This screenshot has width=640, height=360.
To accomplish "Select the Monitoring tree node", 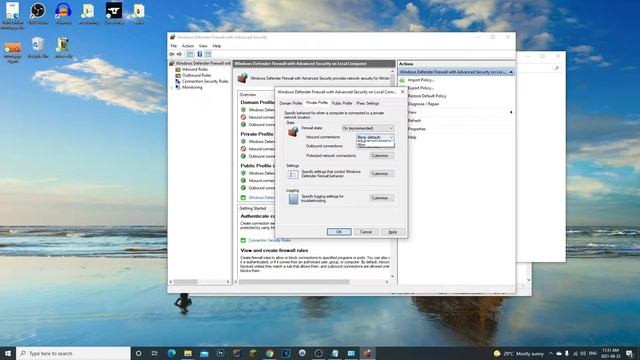I will (x=192, y=87).
